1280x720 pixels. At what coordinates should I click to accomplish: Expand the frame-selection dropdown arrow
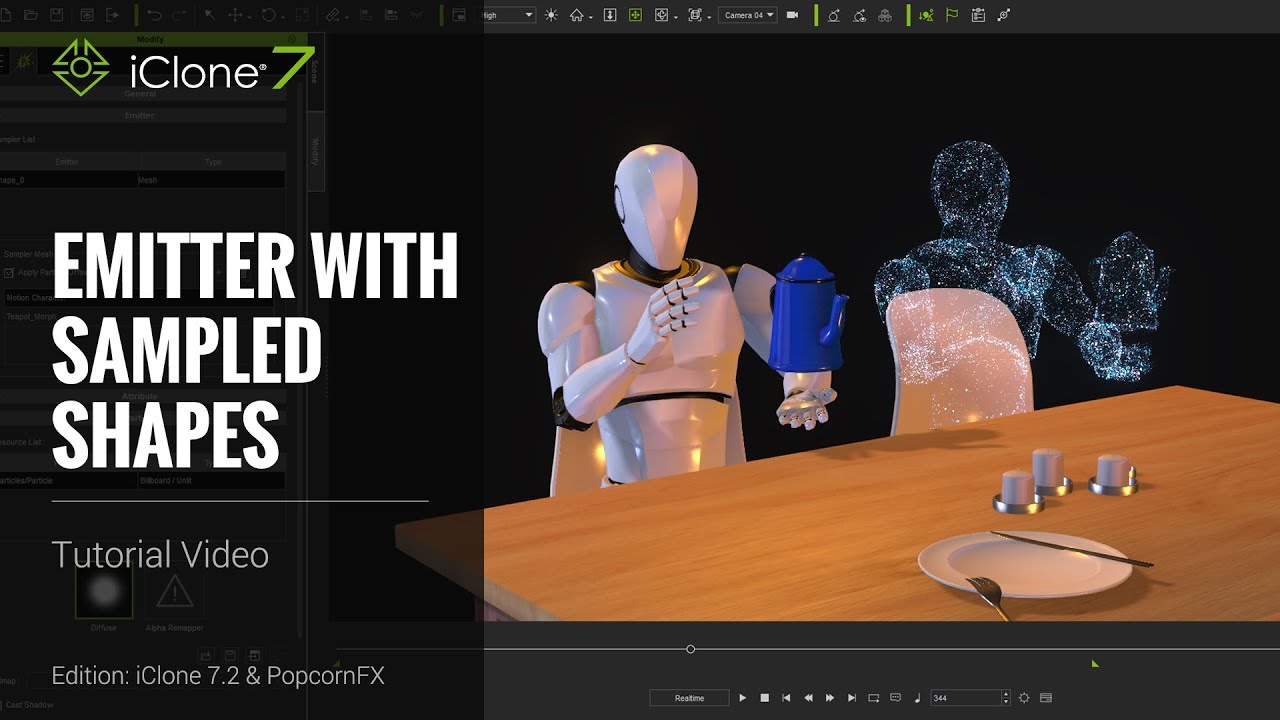point(710,17)
